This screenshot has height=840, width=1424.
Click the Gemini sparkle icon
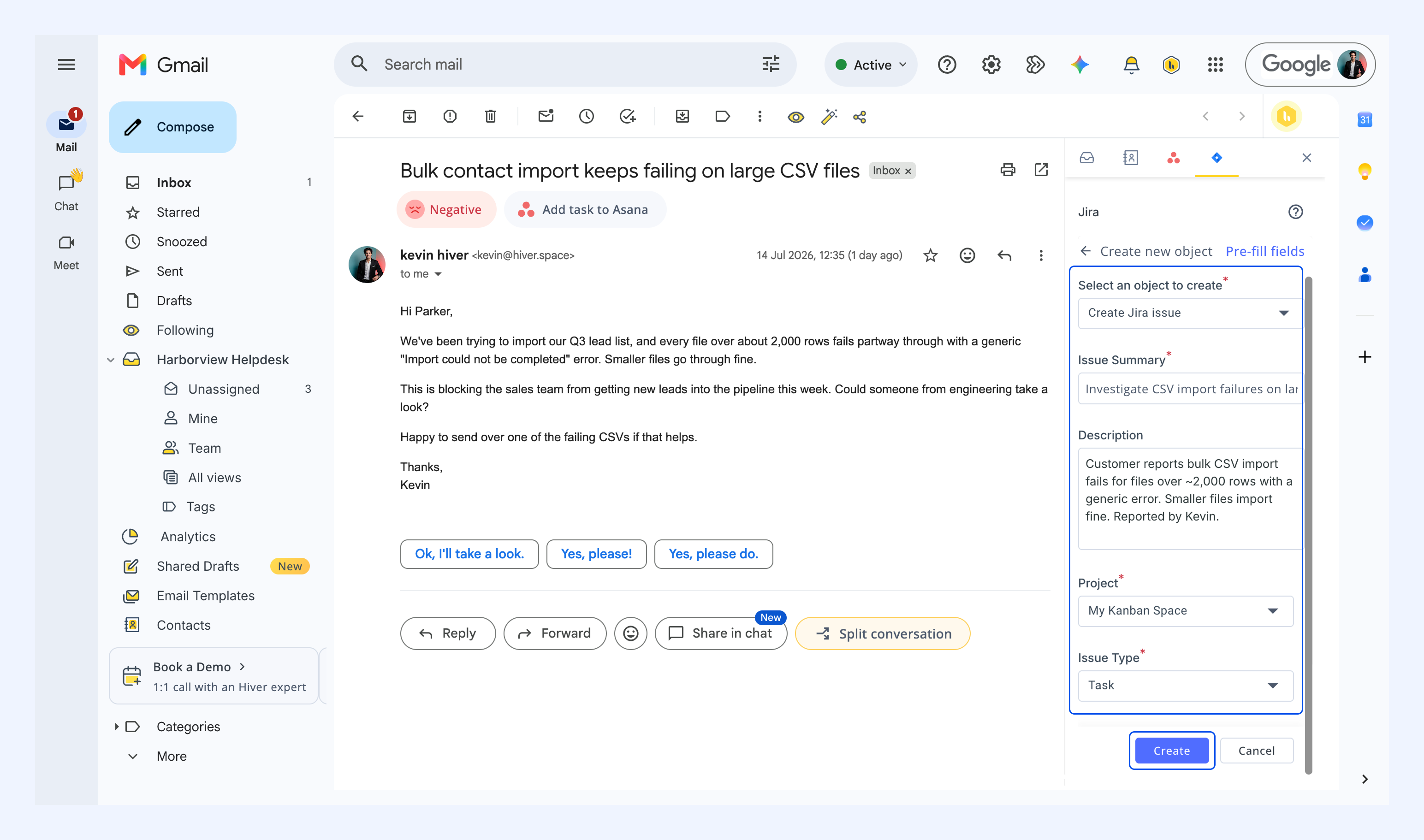coord(1080,65)
